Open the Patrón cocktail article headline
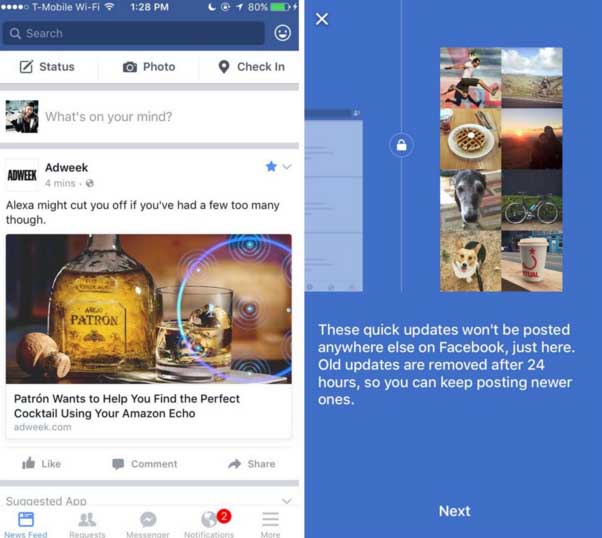Image resolution: width=602 pixels, height=538 pixels. (x=127, y=406)
